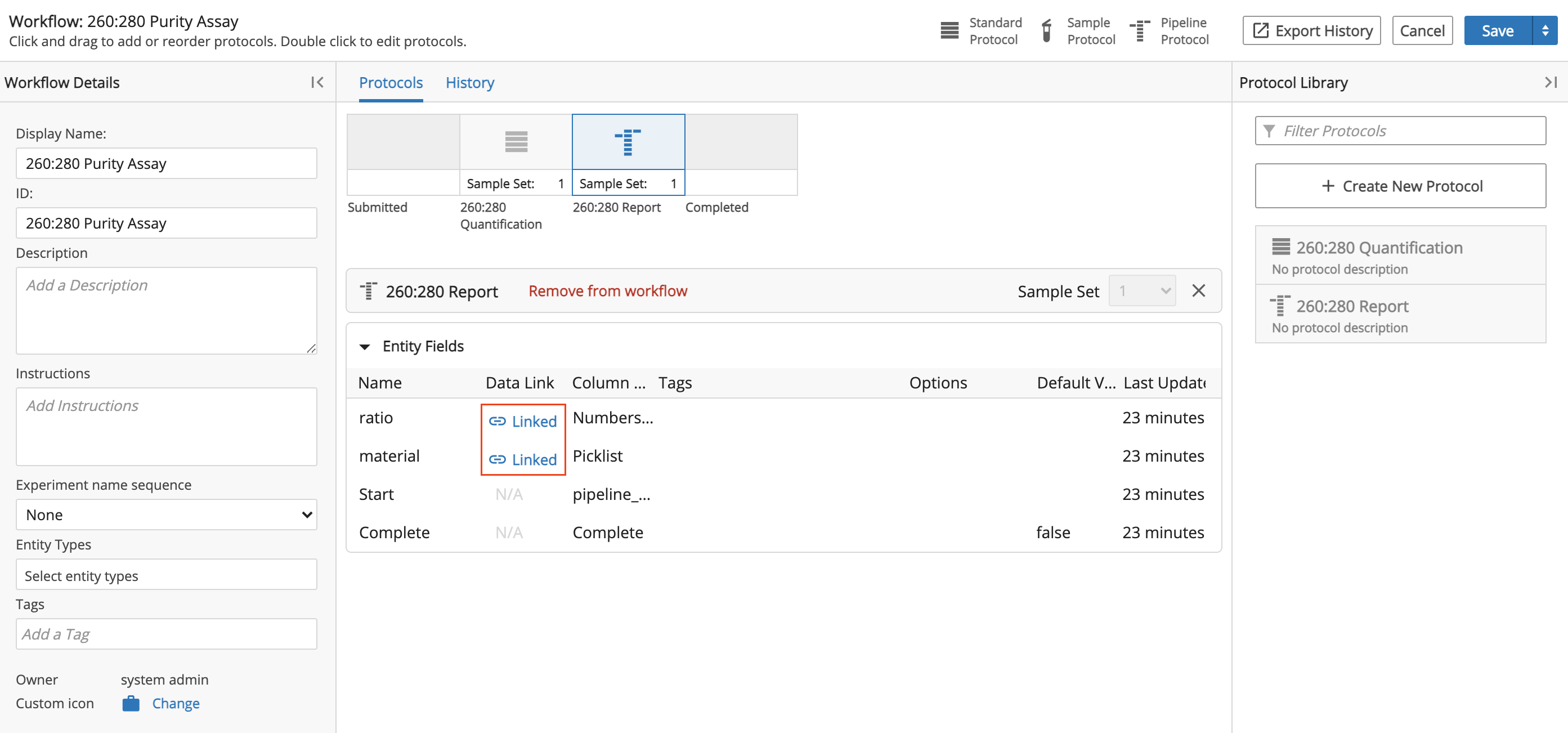Click the link icon in the material row
This screenshot has height=733, width=1568.
click(x=498, y=459)
